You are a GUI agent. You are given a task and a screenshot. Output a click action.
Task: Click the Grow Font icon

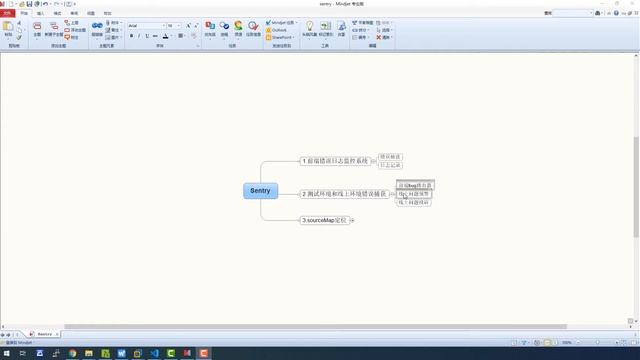point(189,26)
